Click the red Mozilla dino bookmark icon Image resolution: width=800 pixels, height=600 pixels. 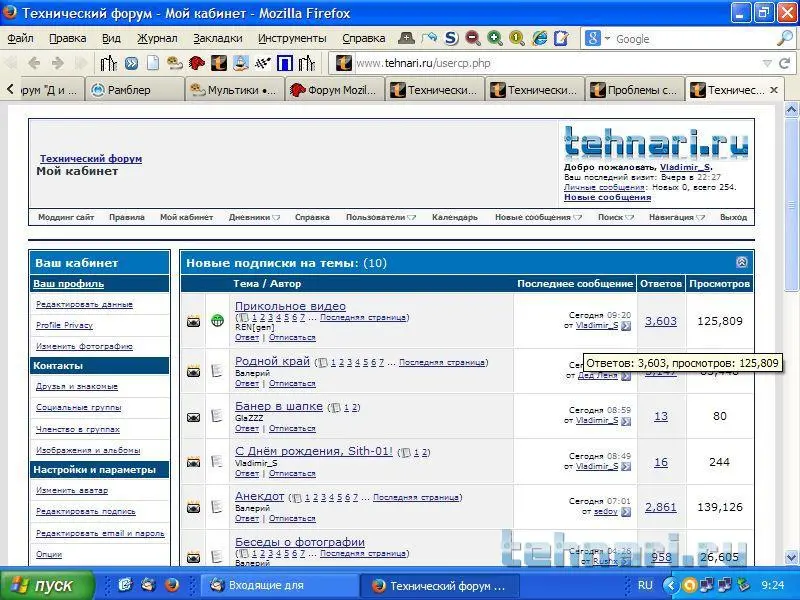tap(196, 63)
